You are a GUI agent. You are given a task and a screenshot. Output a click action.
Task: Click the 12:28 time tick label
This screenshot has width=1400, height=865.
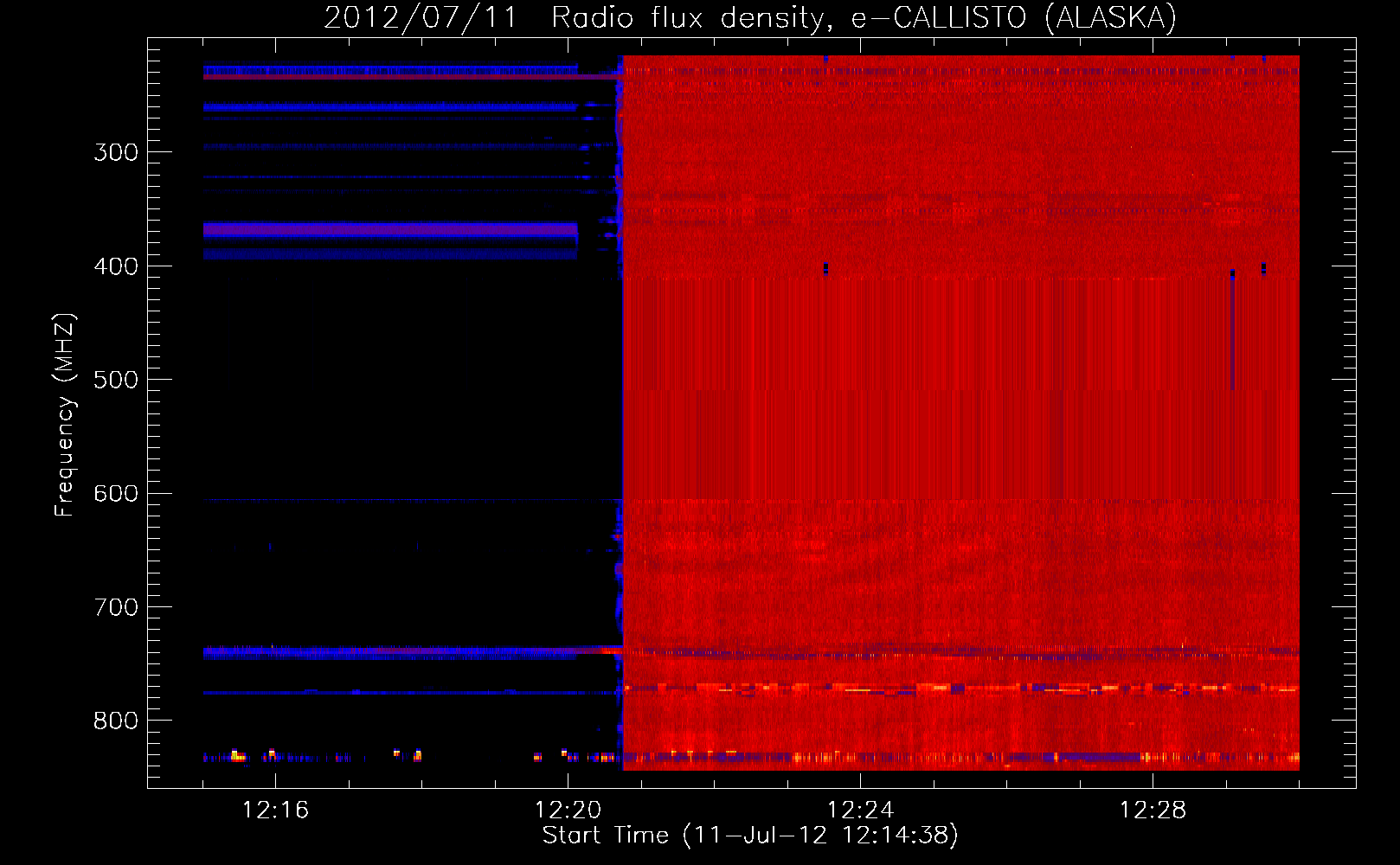click(x=1153, y=811)
